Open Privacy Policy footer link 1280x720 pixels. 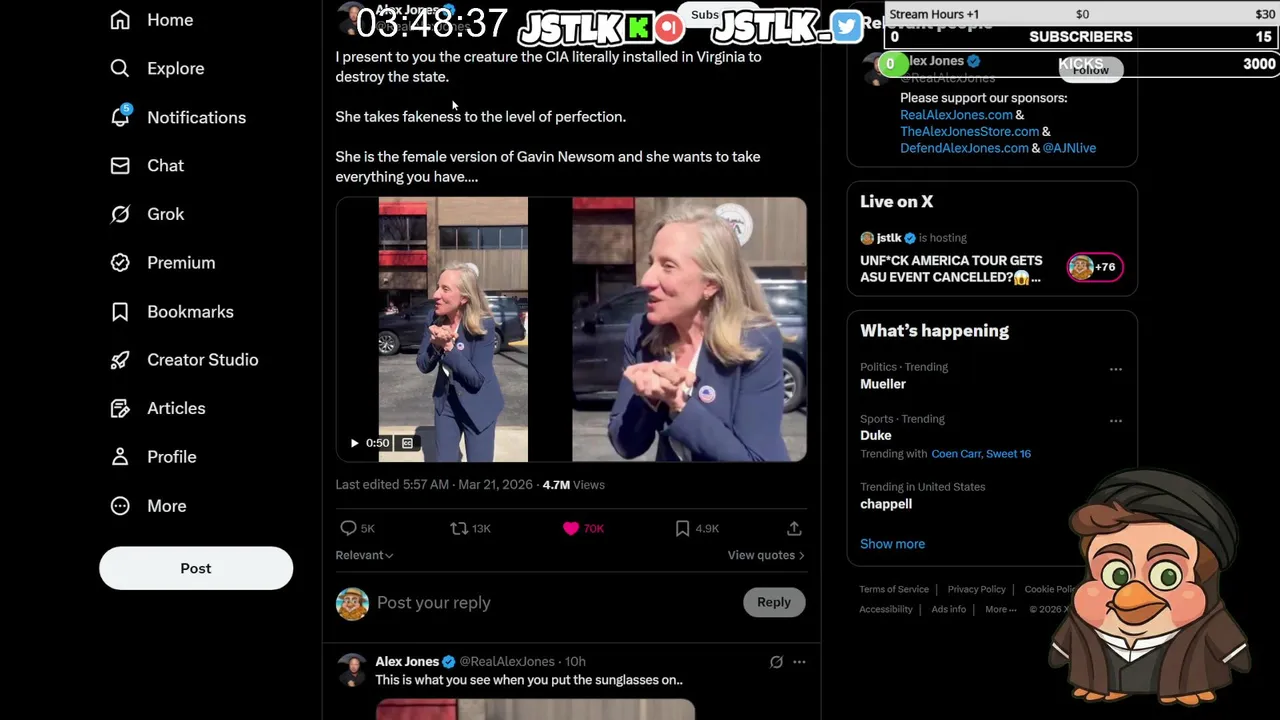tap(976, 589)
